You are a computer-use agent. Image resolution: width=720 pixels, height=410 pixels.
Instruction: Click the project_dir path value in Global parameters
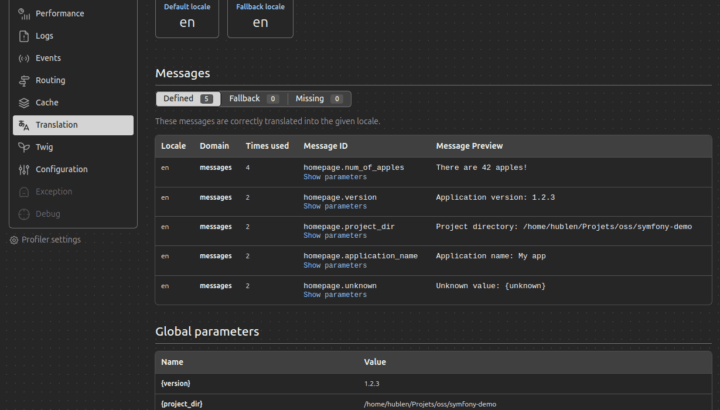coord(430,404)
